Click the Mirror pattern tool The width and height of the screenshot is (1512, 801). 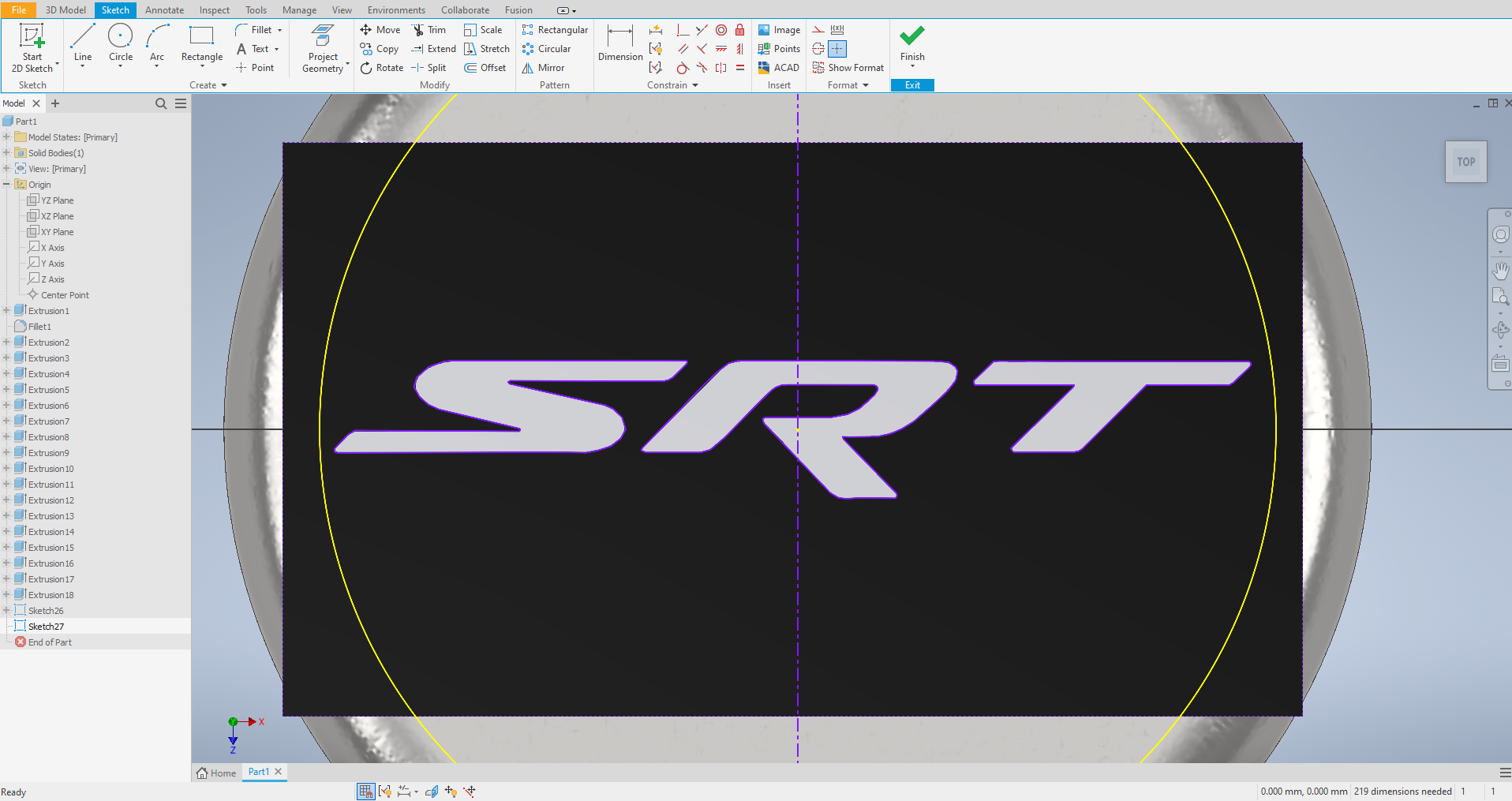tap(543, 68)
